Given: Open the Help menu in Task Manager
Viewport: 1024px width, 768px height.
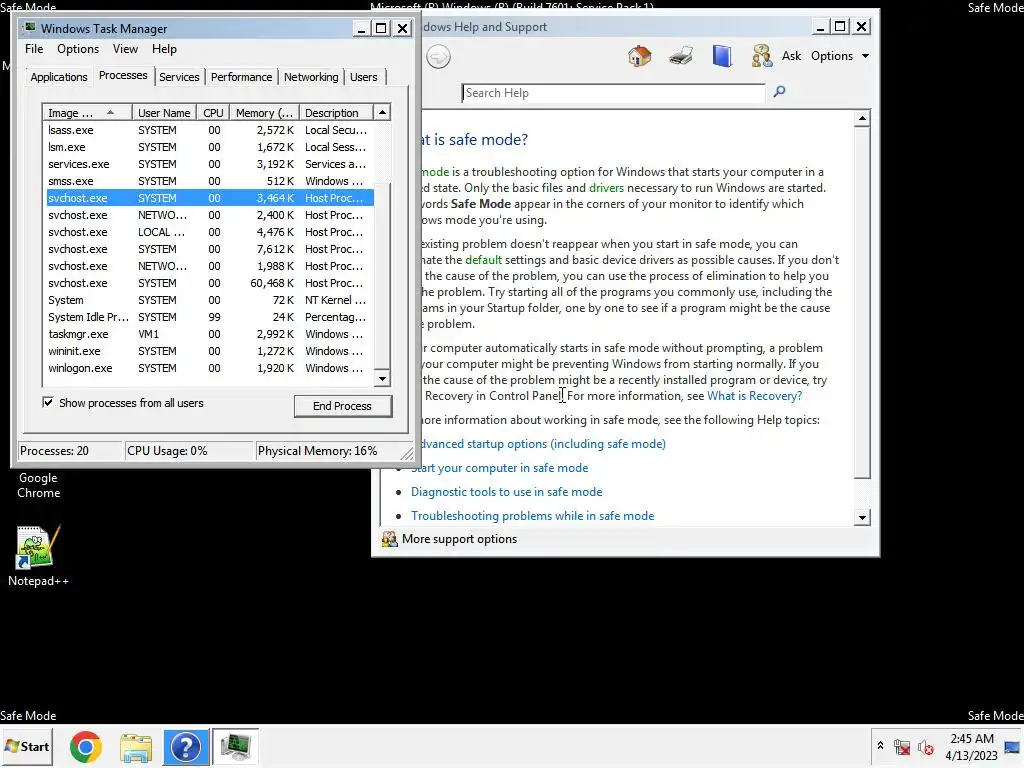Looking at the screenshot, I should pyautogui.click(x=164, y=49).
